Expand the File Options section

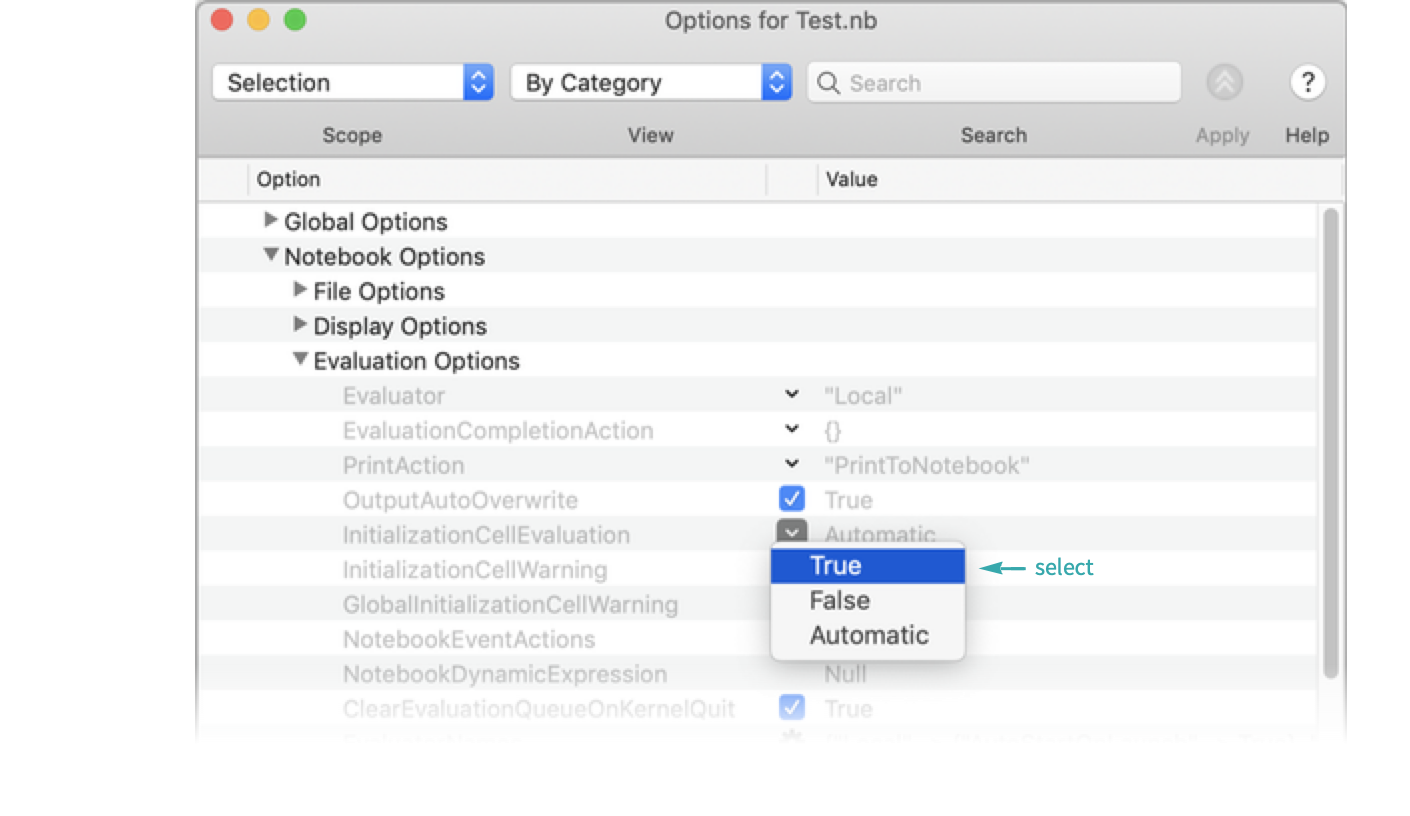(x=300, y=290)
